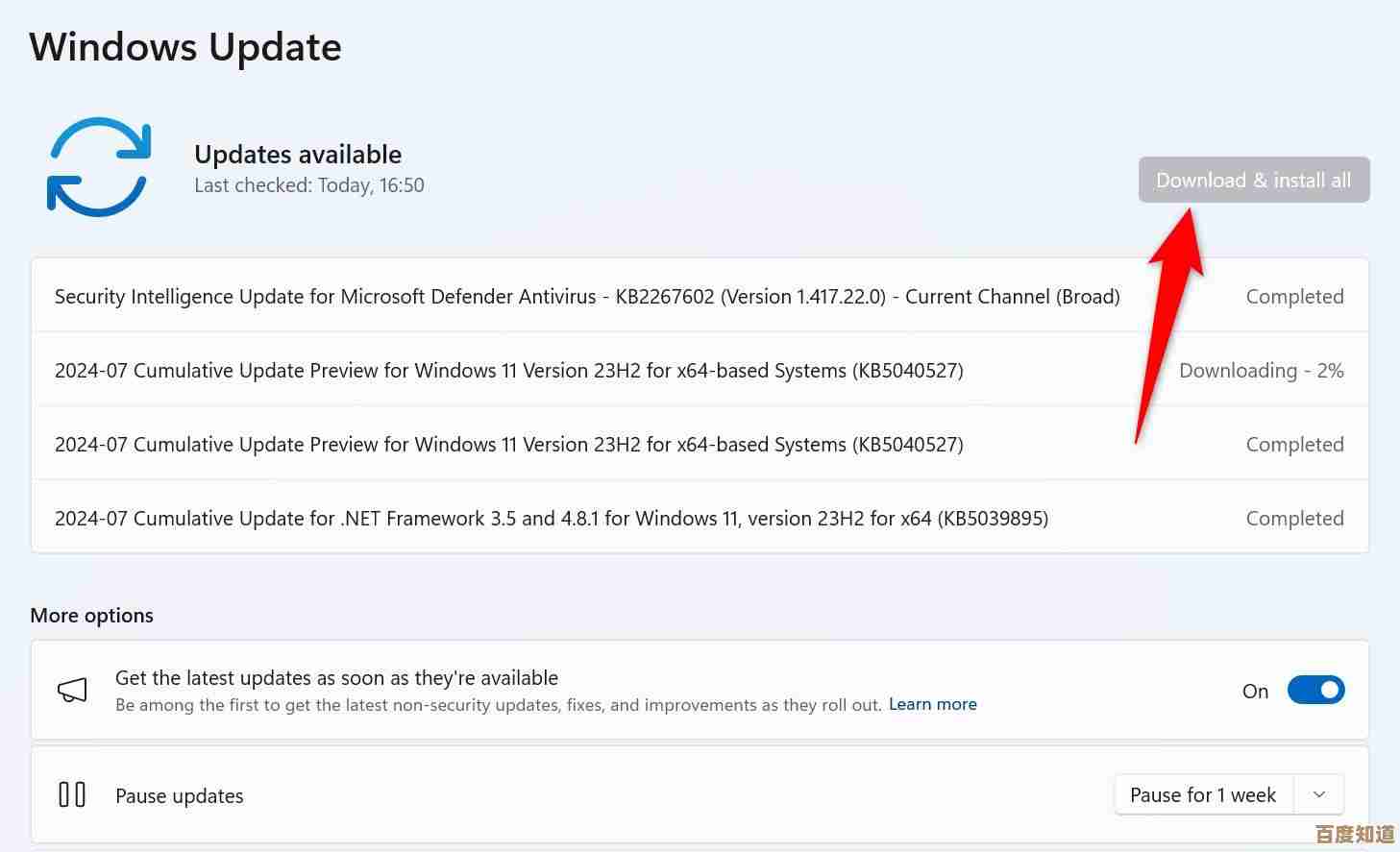The width and height of the screenshot is (1400, 852).
Task: Select the completed KB5040527 cumulative update entry
Action: tap(508, 444)
